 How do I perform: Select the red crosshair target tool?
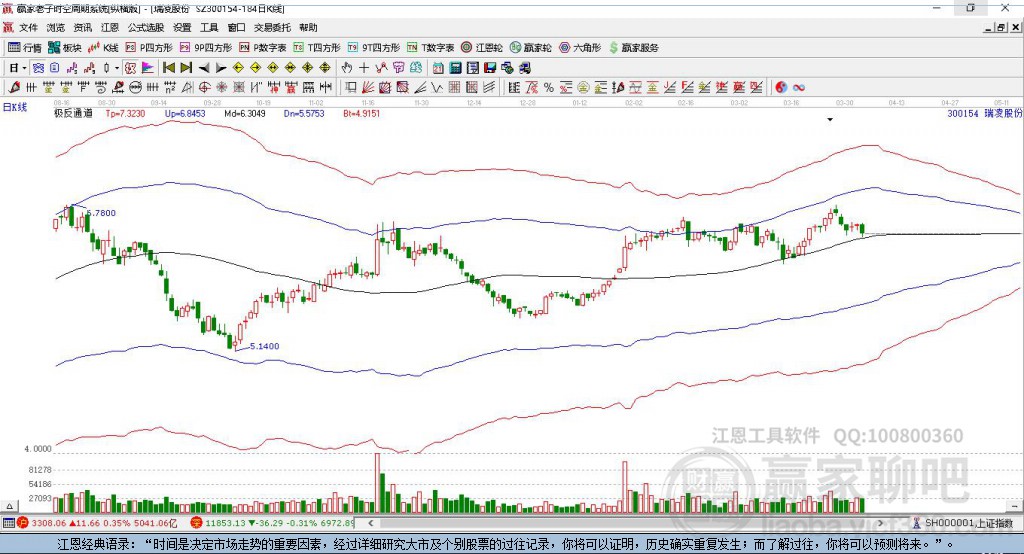pyautogui.click(x=204, y=88)
